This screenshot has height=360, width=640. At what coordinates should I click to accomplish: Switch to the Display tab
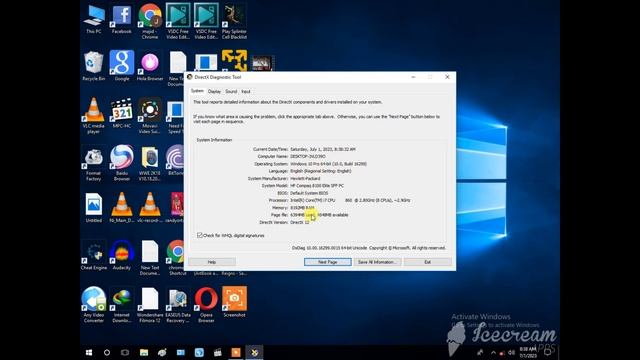tap(214, 91)
